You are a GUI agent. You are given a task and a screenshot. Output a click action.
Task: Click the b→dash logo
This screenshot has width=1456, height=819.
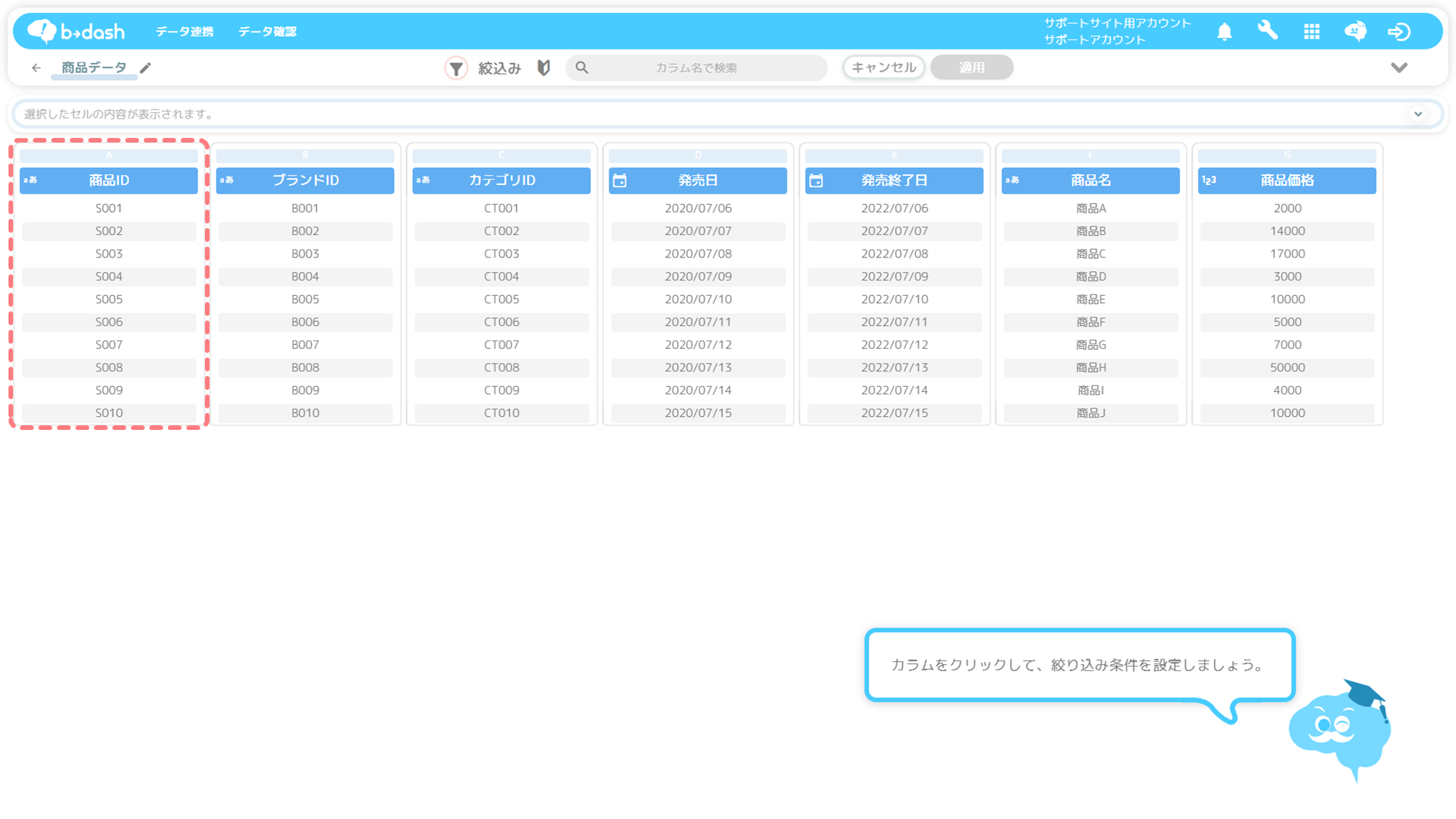tap(76, 31)
